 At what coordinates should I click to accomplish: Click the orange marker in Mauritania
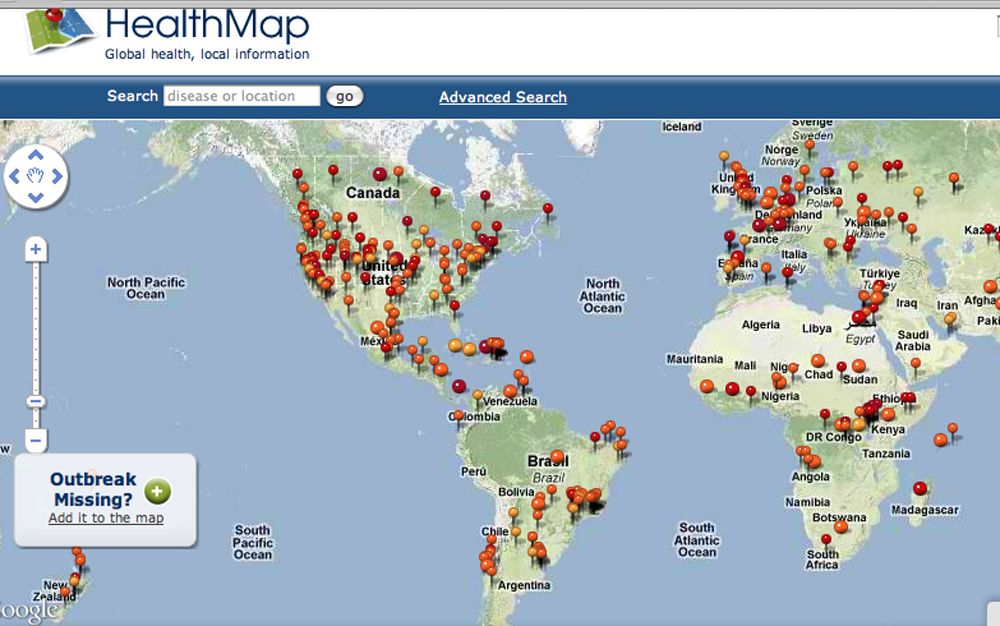pos(707,386)
